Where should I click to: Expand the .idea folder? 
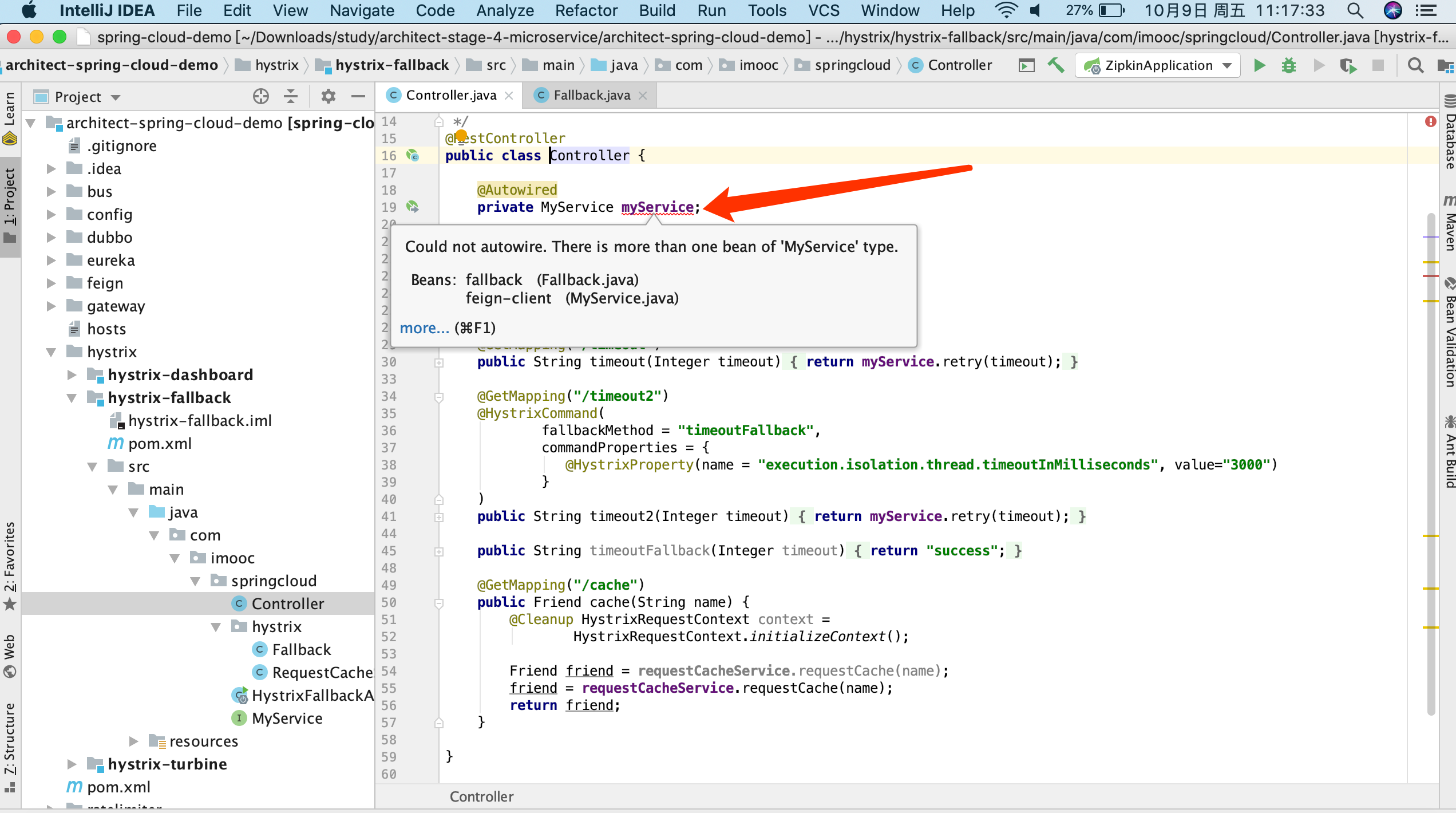pos(52,168)
